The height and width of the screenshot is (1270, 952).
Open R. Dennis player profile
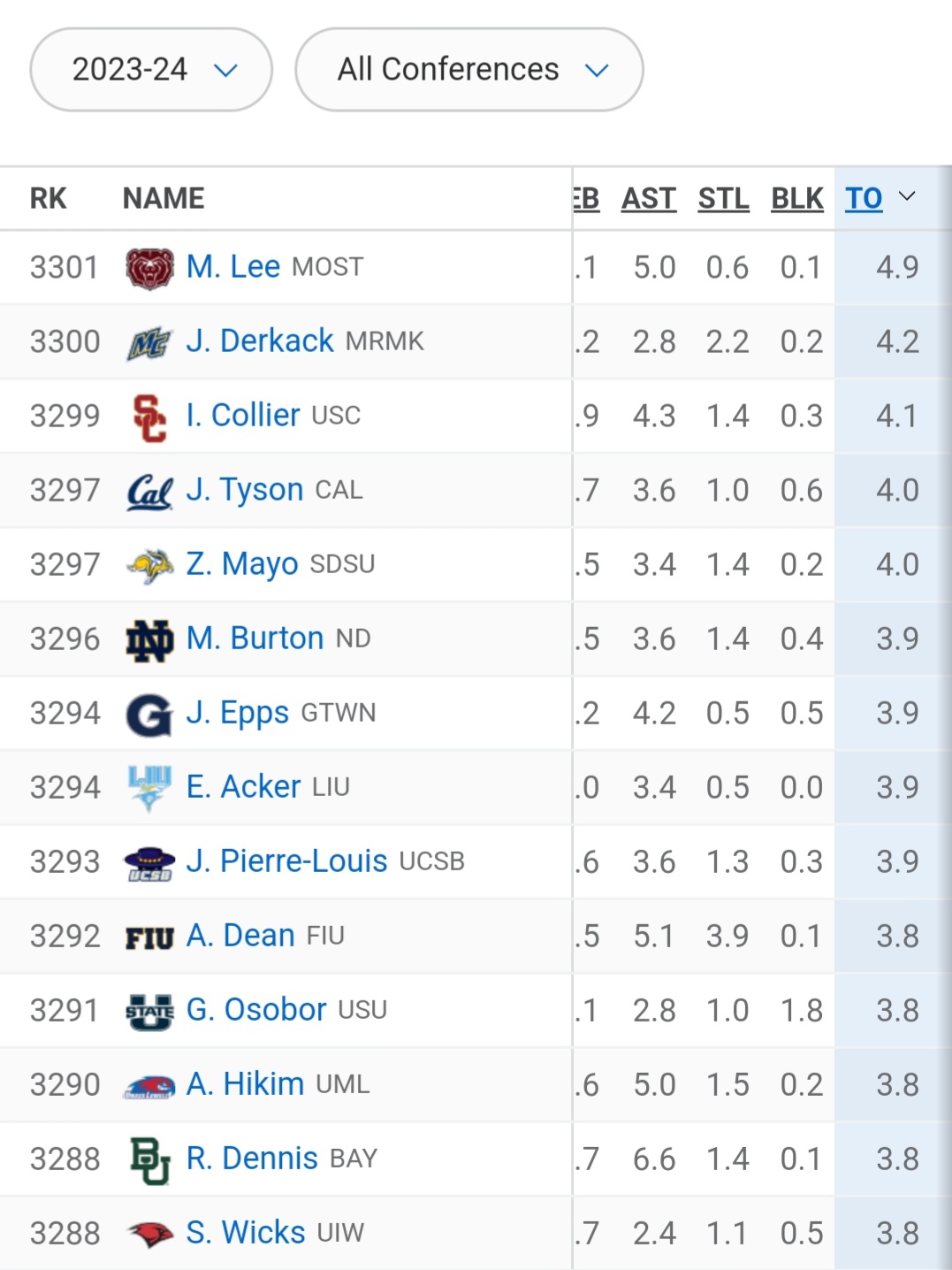click(252, 1159)
